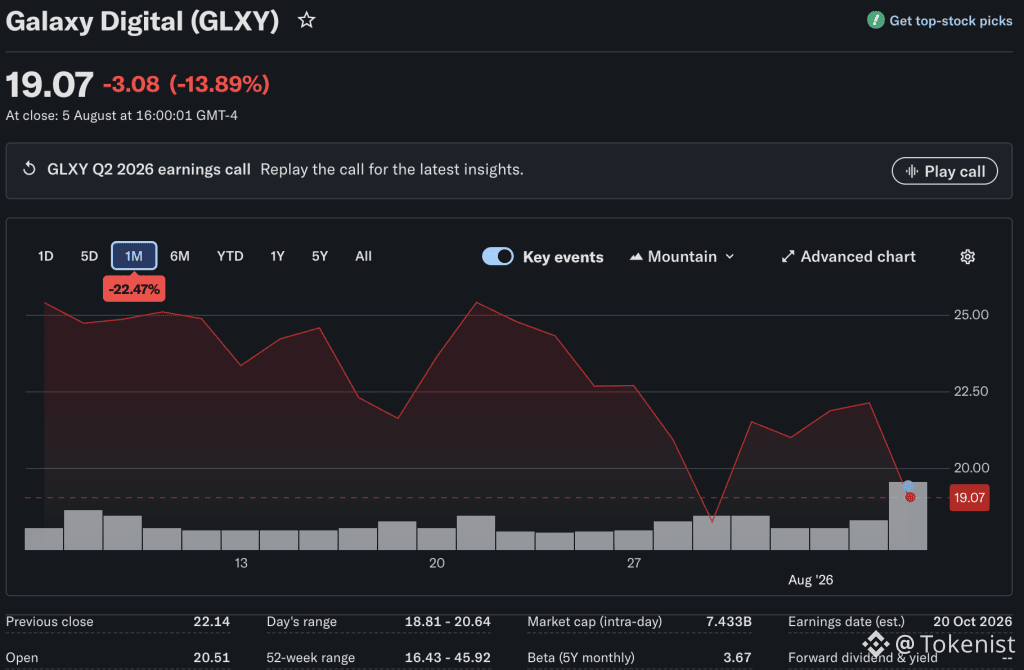Click the Open value 20.51
Screen dimensions: 1024x670
pyautogui.click(x=211, y=658)
